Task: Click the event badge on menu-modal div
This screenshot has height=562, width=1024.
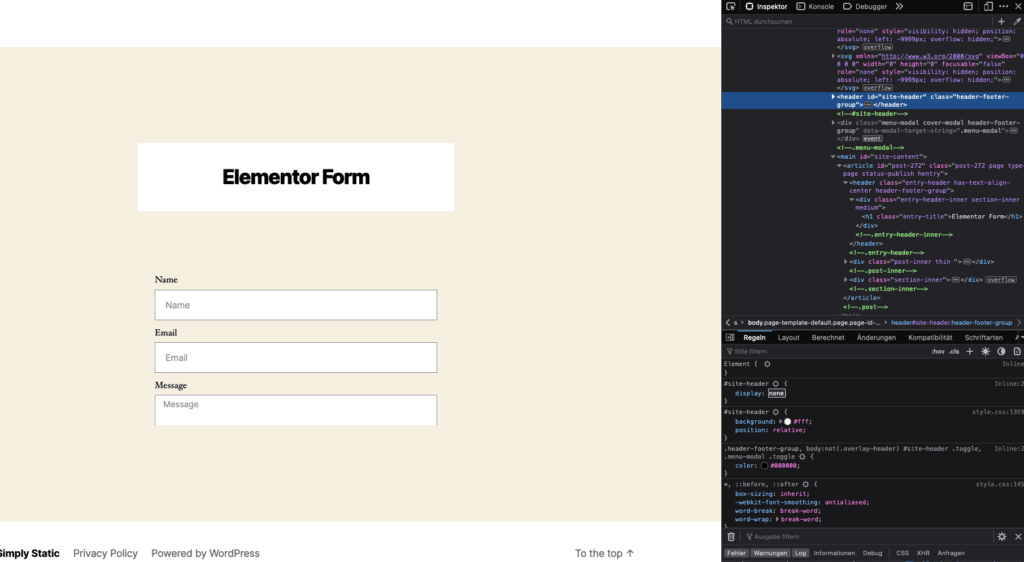Action: pyautogui.click(x=872, y=139)
